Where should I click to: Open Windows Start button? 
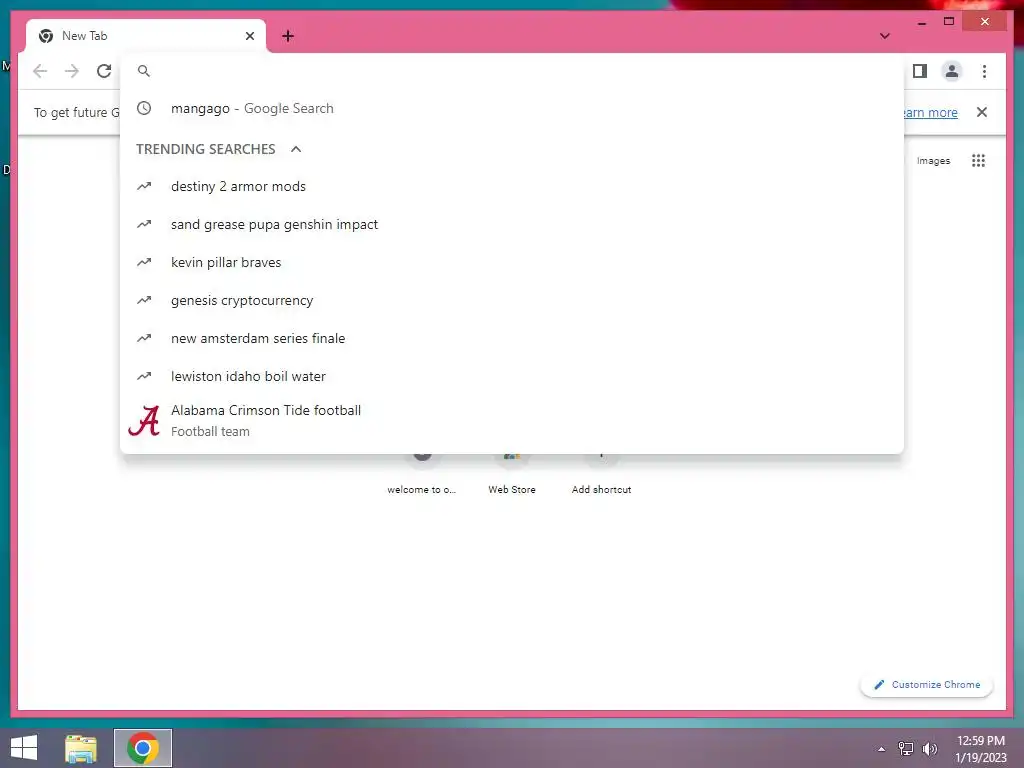24,748
